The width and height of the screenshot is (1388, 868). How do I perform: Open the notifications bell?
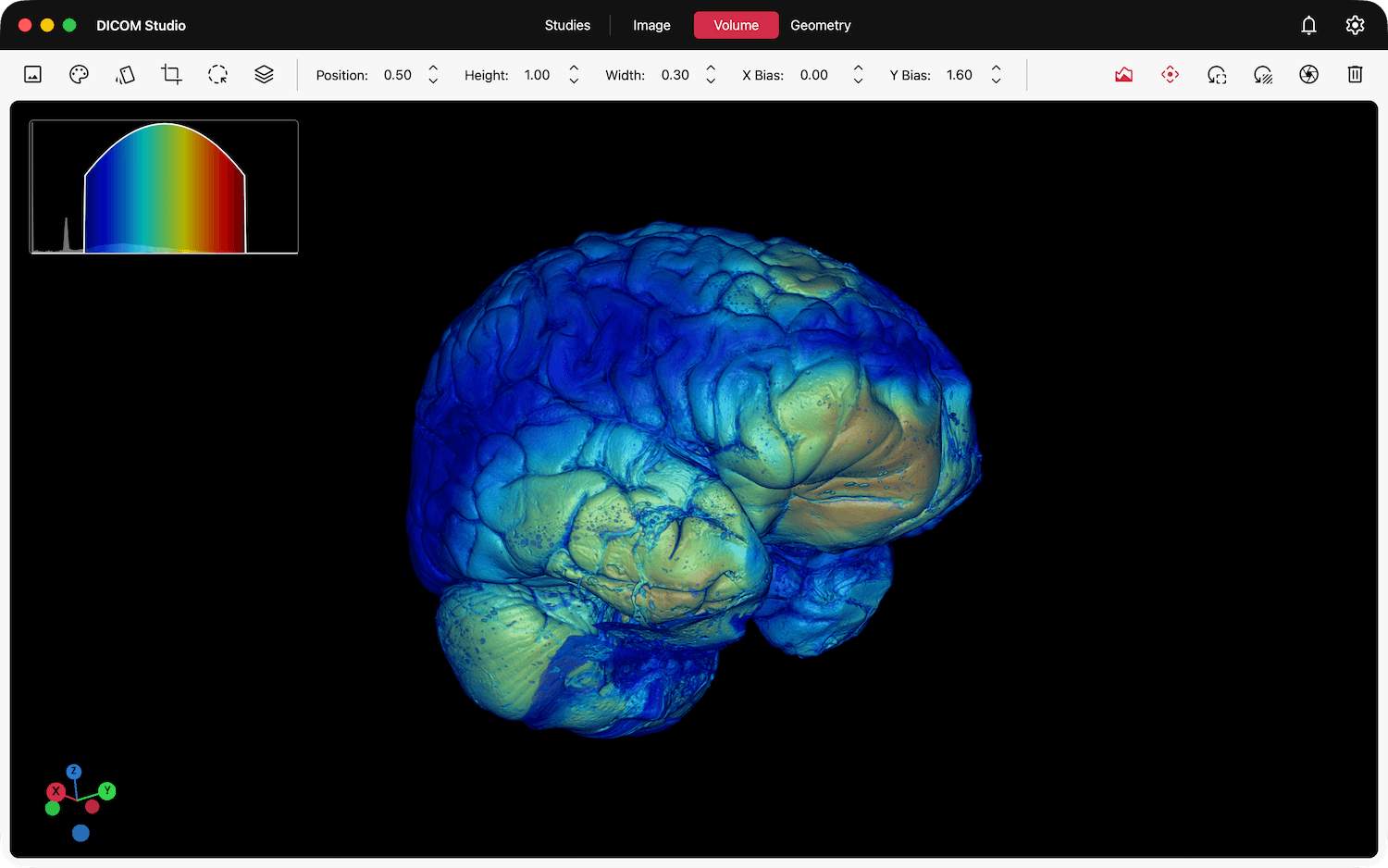(x=1308, y=26)
